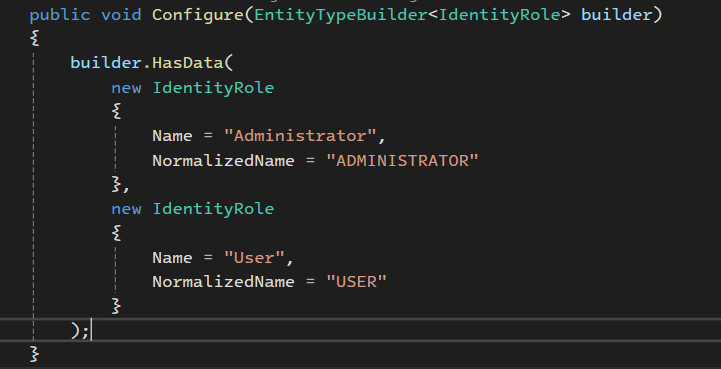This screenshot has width=721, height=369.
Task: Click the "Administrator" string literal
Action: tap(300, 136)
